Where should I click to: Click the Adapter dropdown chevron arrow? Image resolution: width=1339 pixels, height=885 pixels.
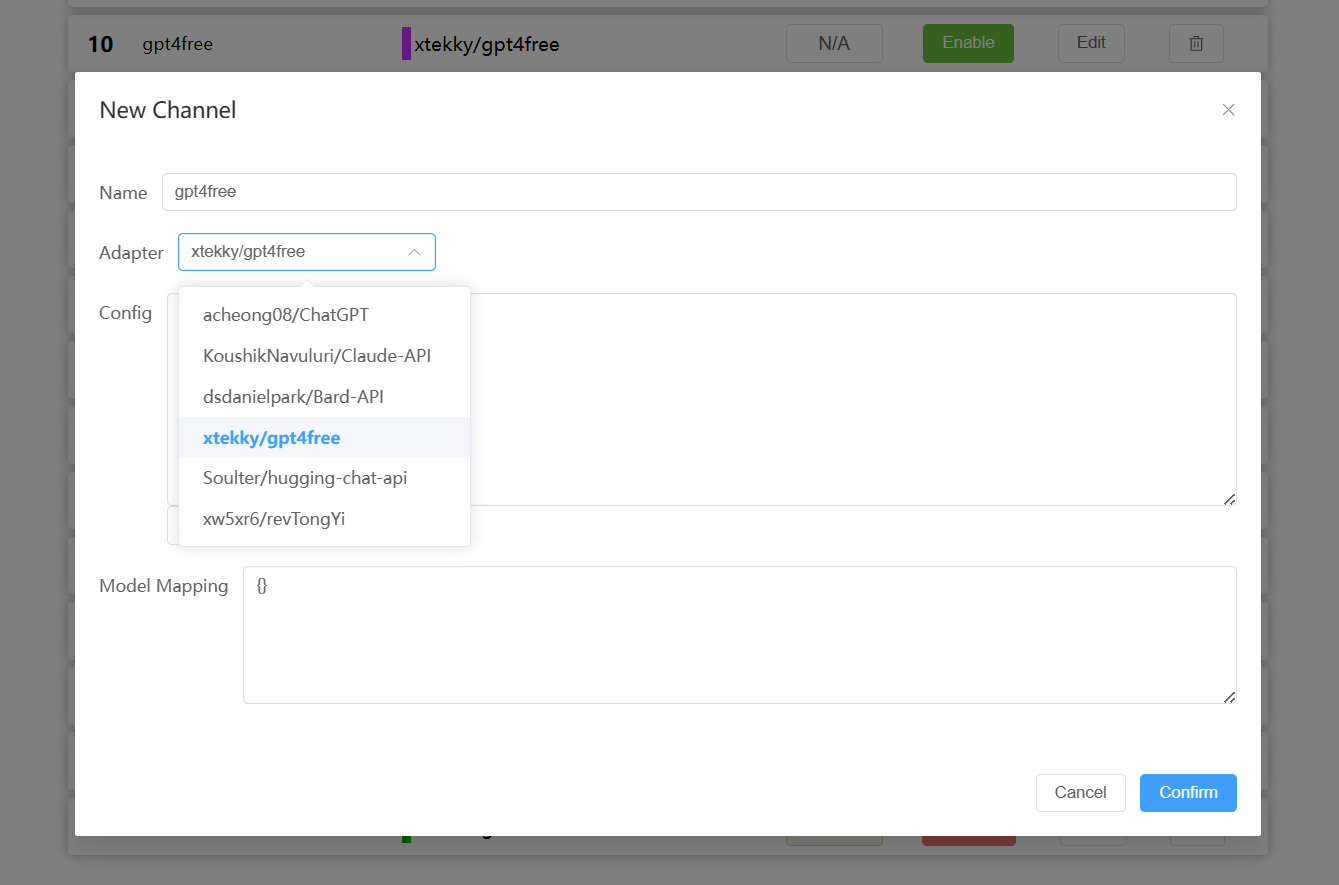(x=414, y=252)
